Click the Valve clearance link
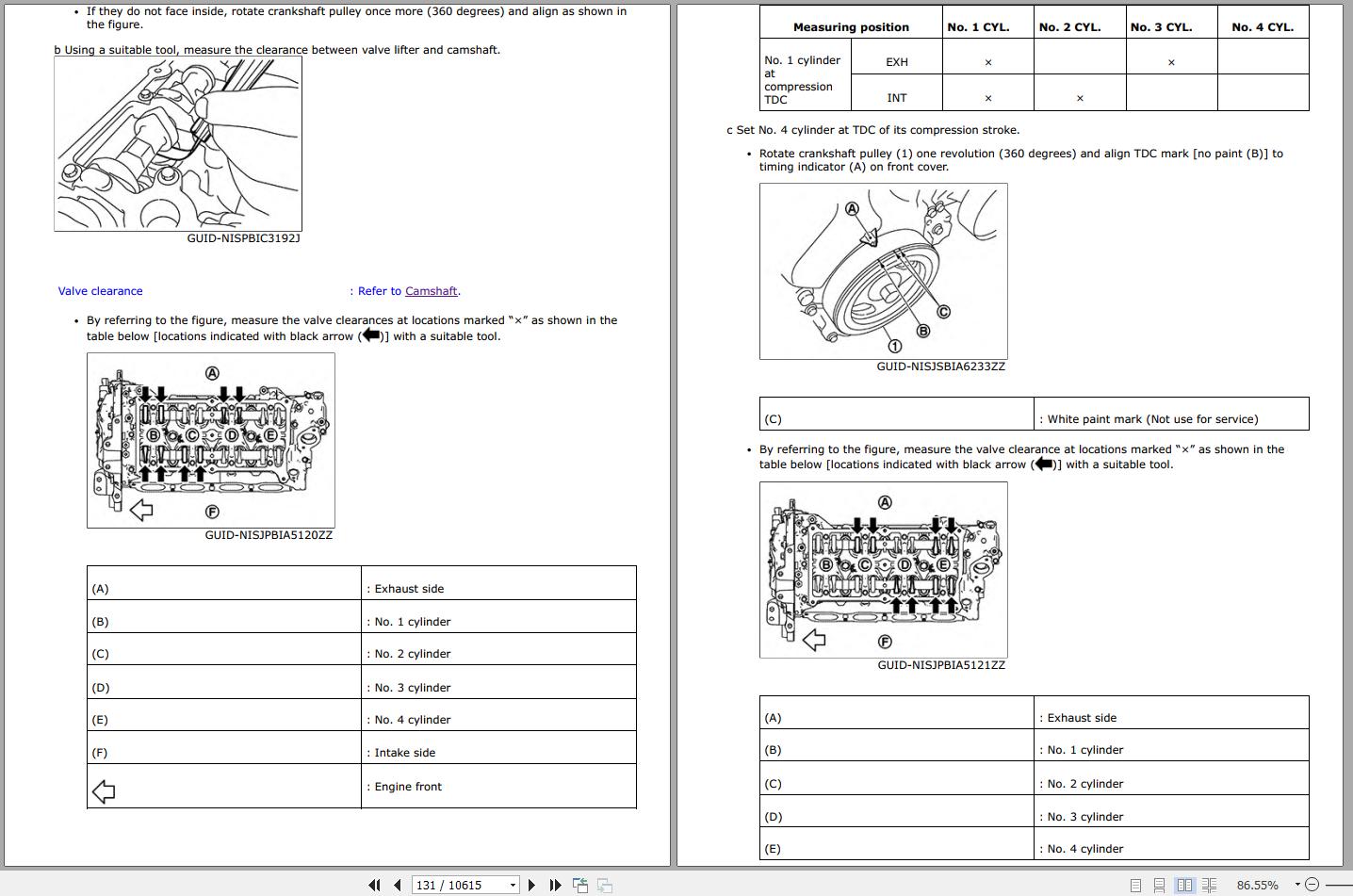This screenshot has height=896, width=1353. click(x=100, y=291)
